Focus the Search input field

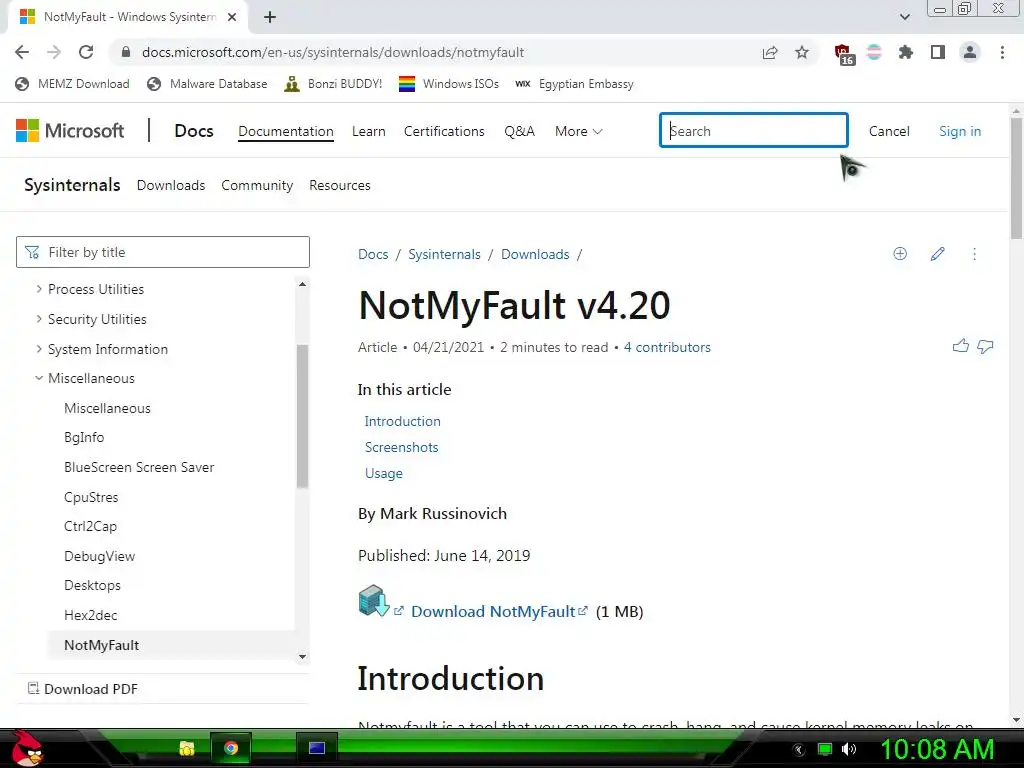(754, 130)
